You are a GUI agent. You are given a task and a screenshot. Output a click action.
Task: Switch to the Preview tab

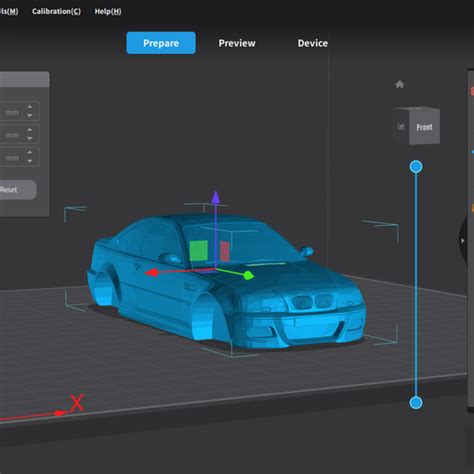click(237, 43)
